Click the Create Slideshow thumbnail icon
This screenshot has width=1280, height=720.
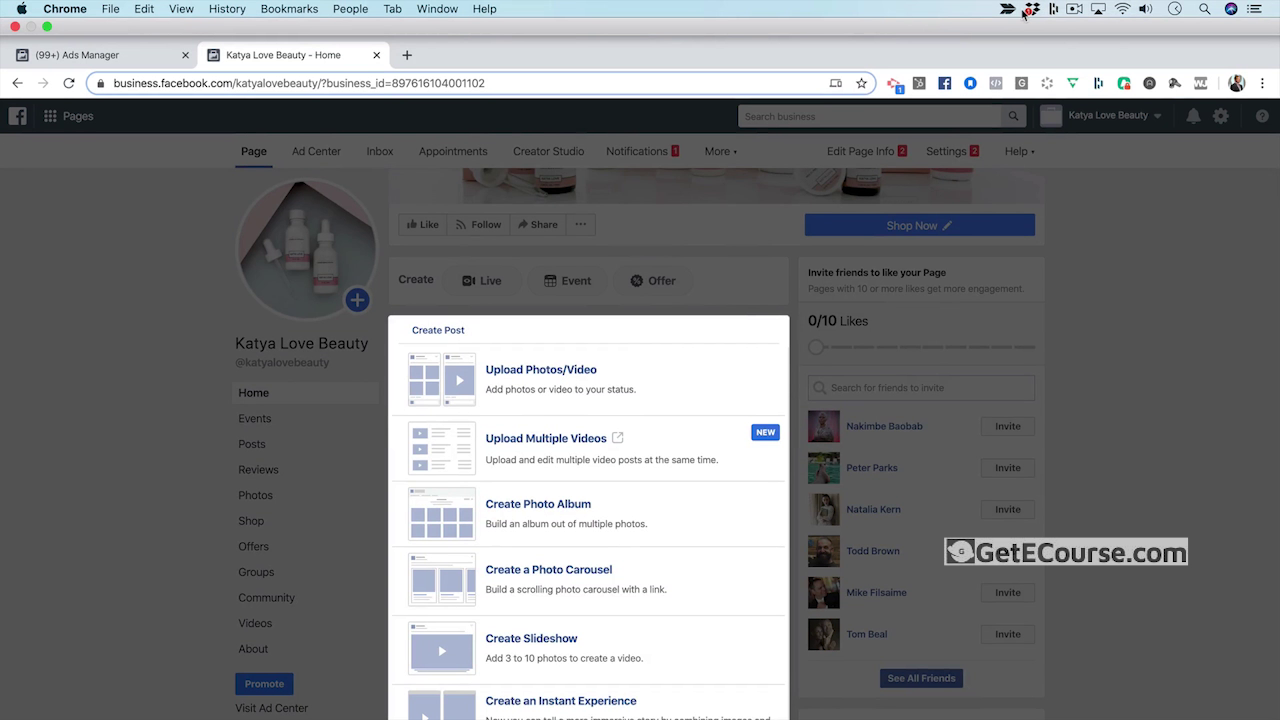click(x=441, y=648)
